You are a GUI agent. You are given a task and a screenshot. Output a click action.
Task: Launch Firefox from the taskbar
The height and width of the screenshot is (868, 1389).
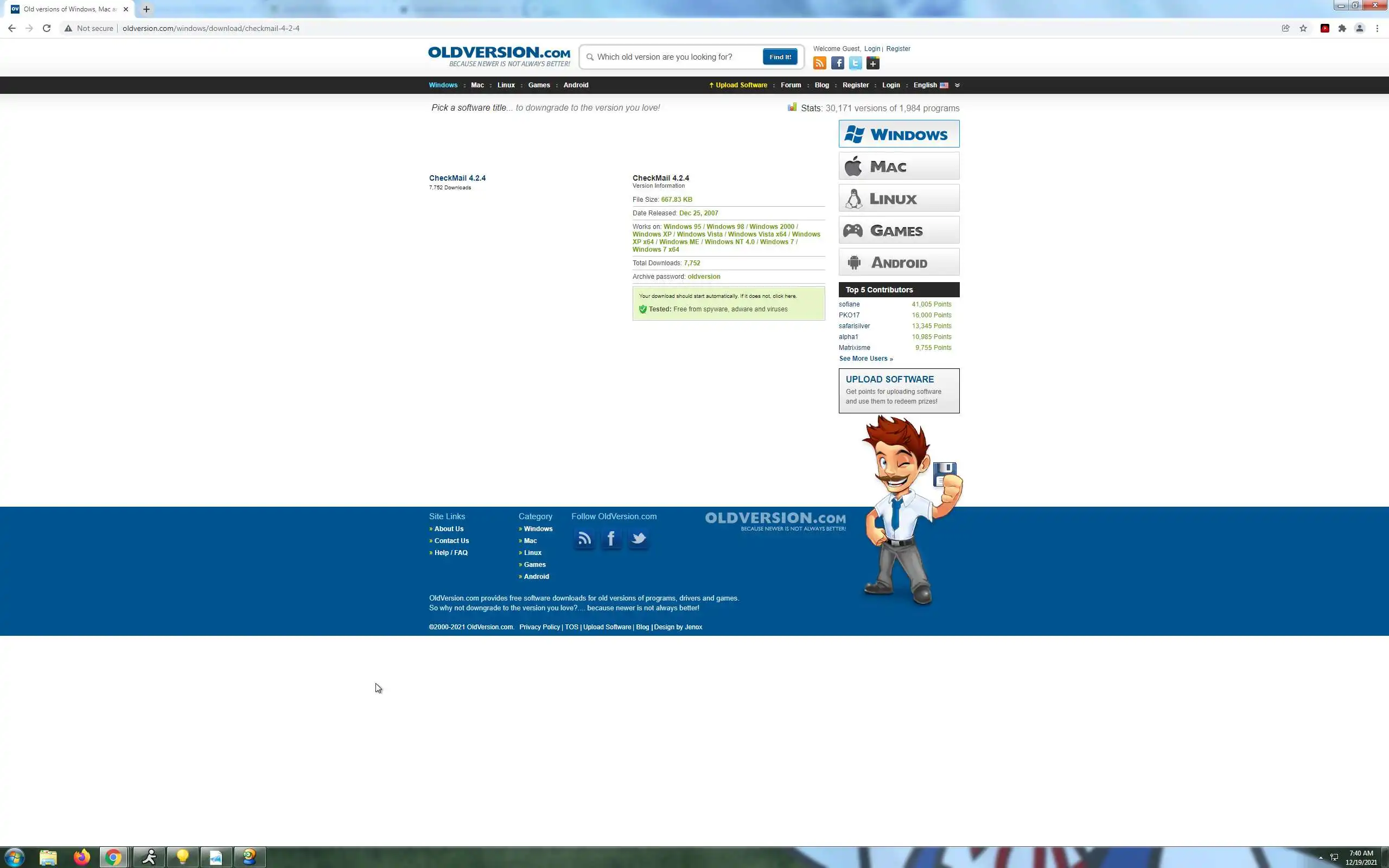[81, 857]
